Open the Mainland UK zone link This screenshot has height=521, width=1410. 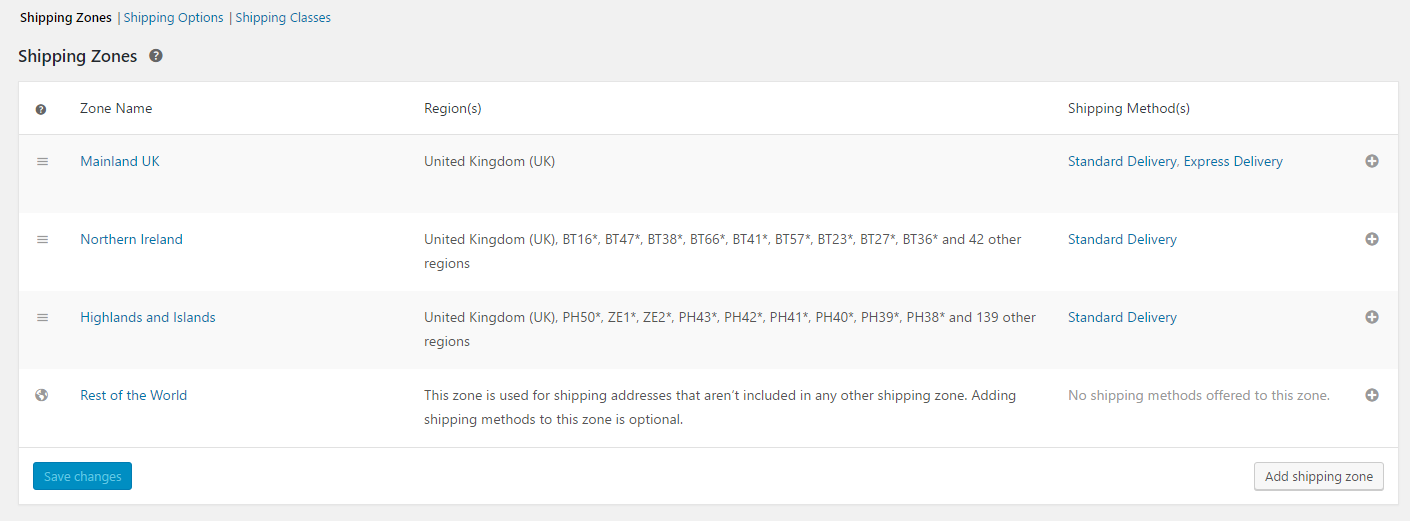120,161
